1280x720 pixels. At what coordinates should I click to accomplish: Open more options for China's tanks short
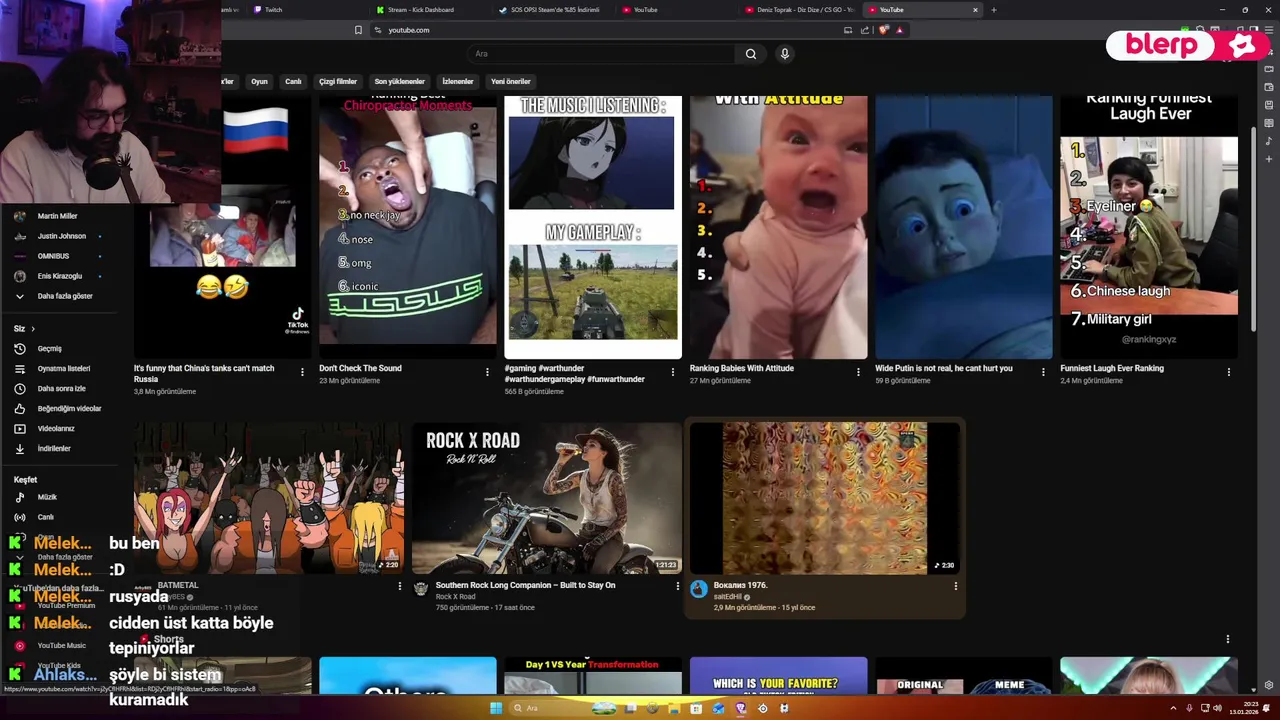(302, 372)
